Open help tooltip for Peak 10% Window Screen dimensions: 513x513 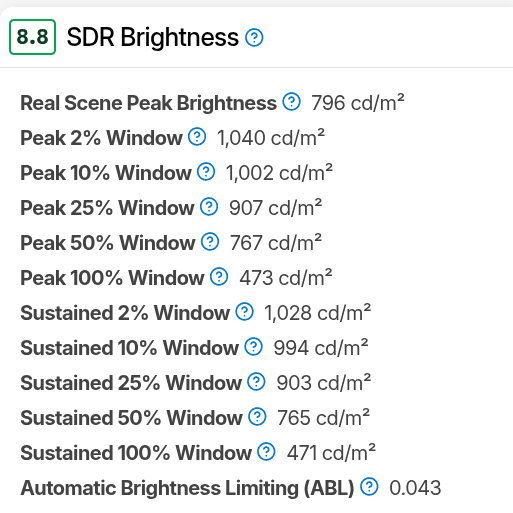coord(206,172)
